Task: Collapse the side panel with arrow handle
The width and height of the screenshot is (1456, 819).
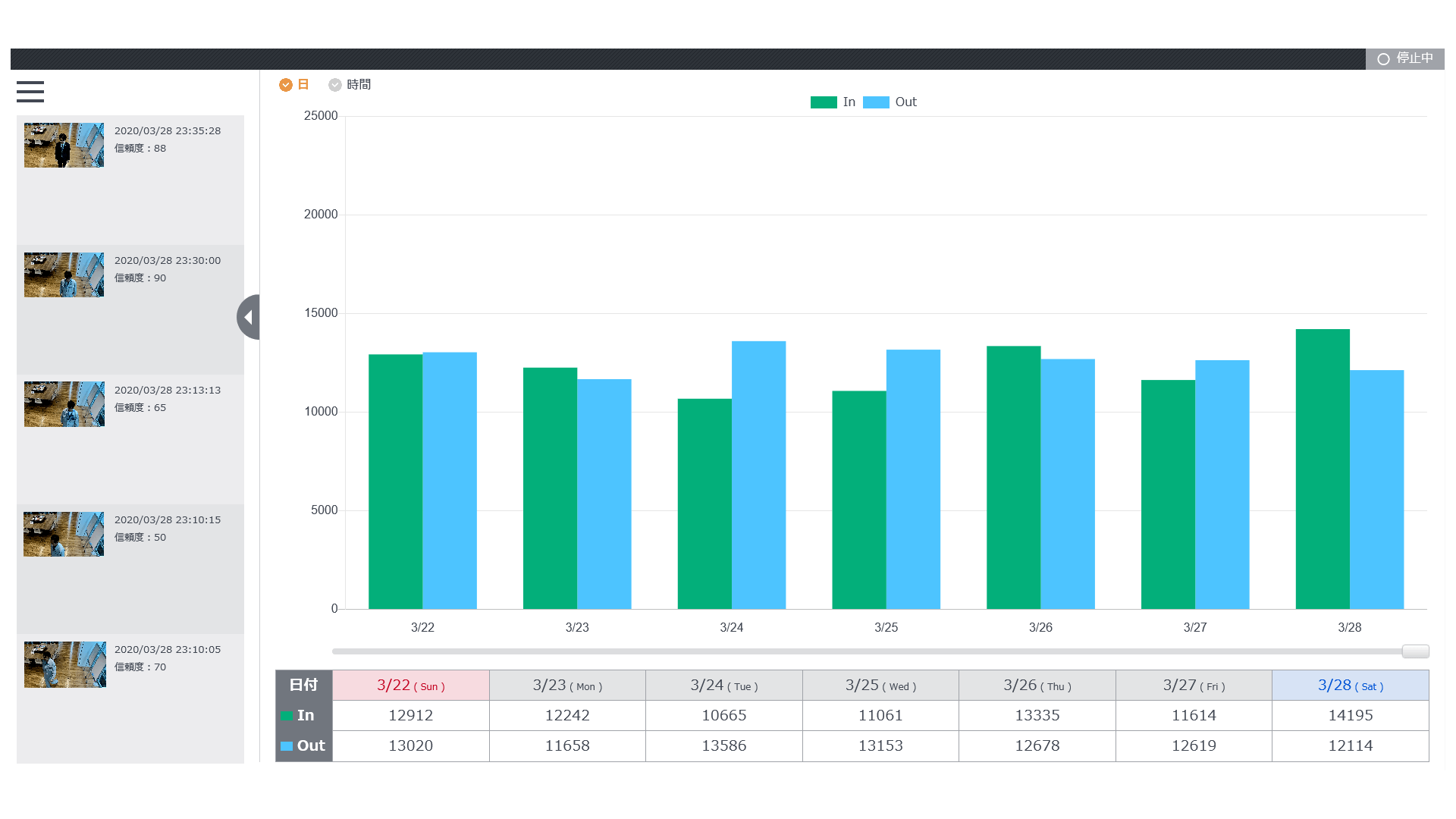Action: (248, 317)
